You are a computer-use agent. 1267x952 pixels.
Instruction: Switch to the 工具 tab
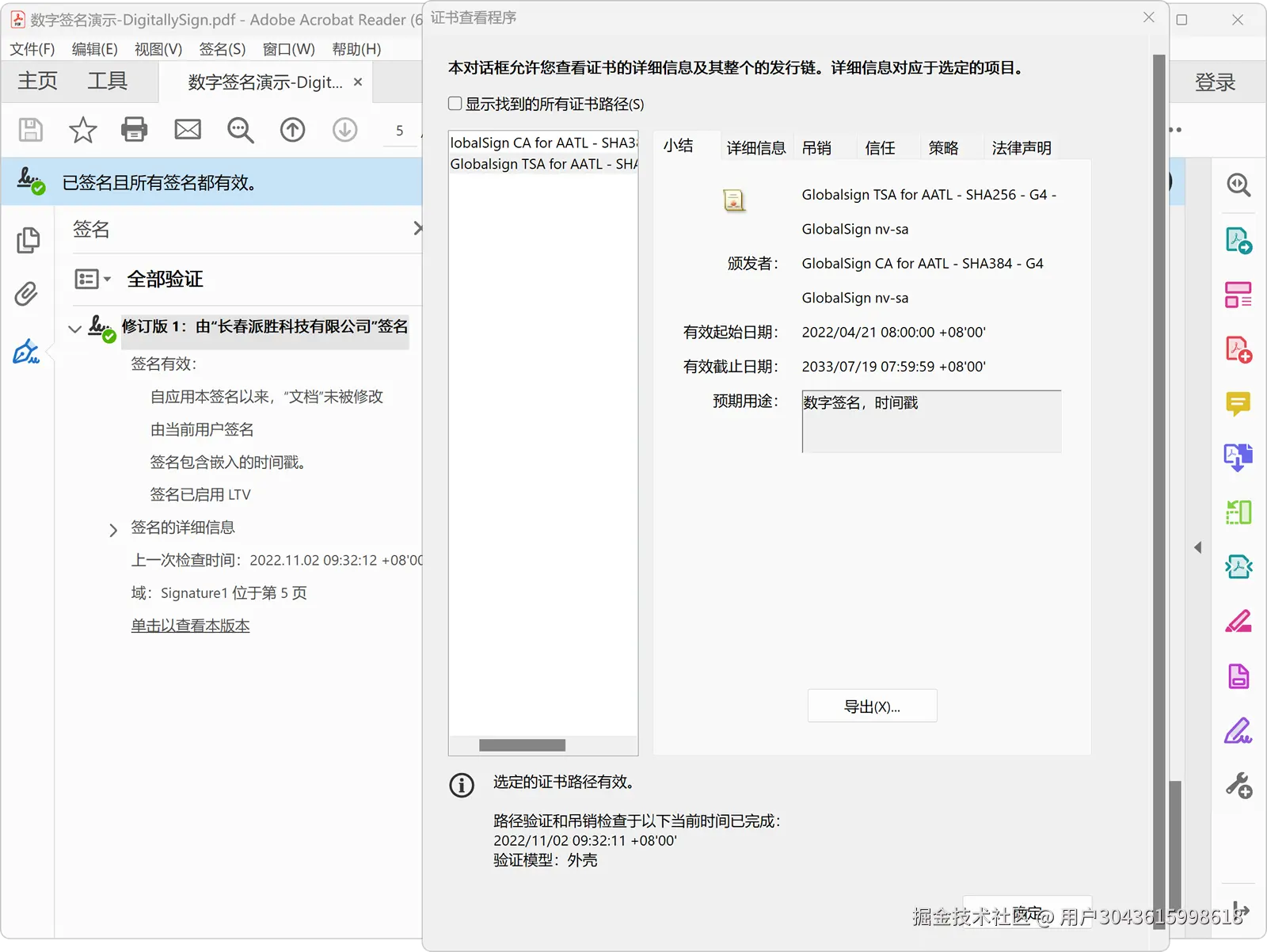pos(107,81)
